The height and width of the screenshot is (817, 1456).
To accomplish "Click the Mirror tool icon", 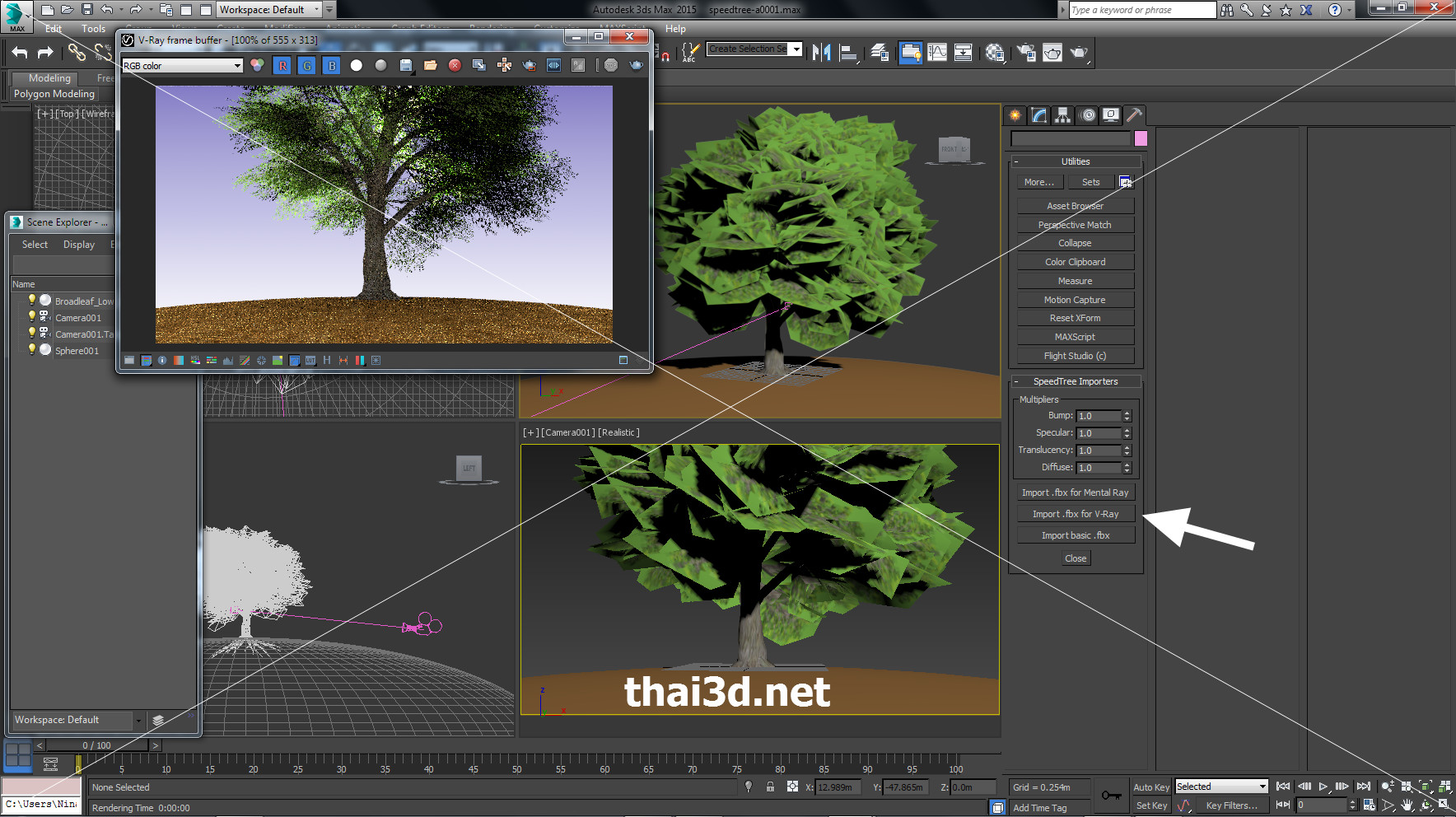I will click(x=821, y=53).
